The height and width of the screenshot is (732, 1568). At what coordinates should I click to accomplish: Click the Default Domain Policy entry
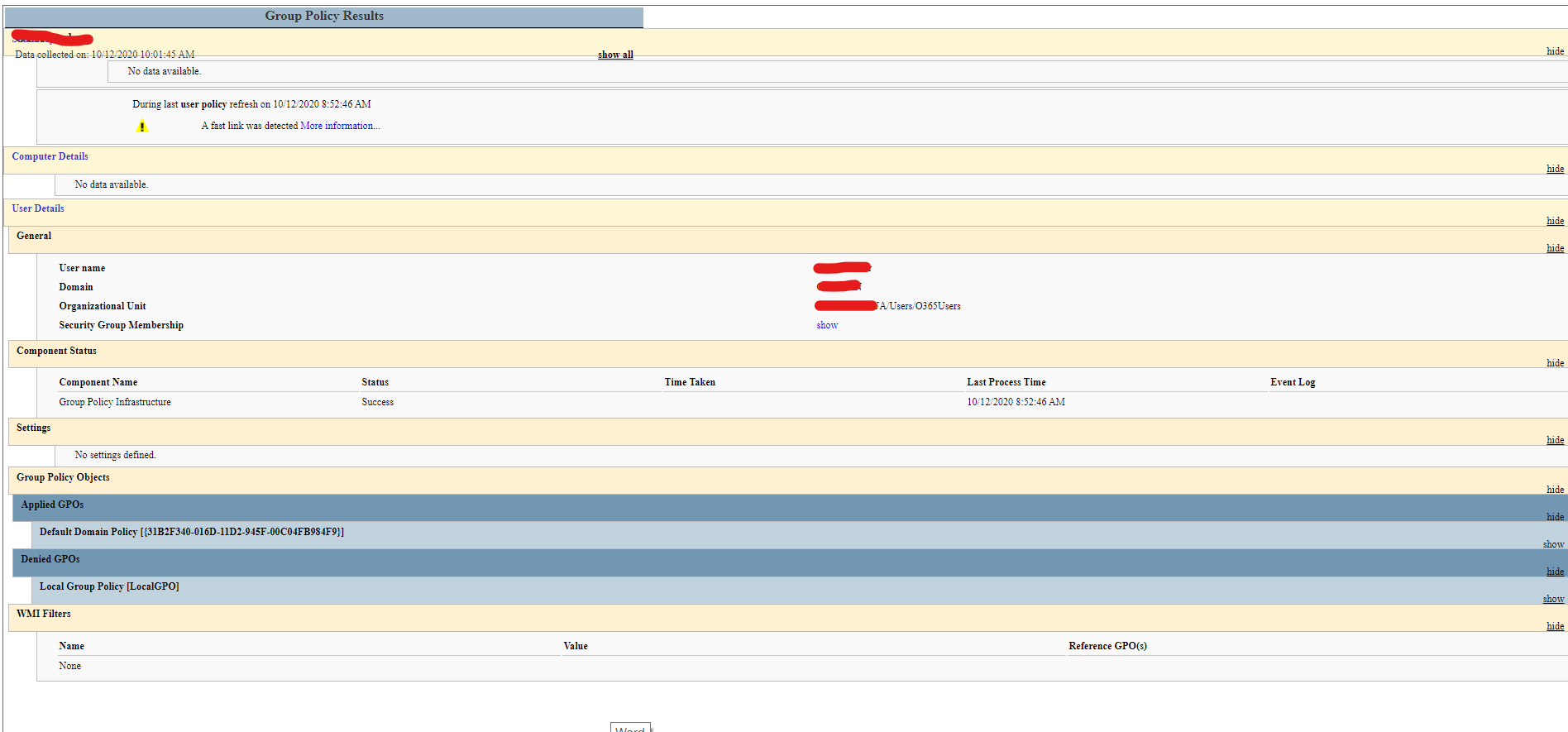click(x=192, y=532)
